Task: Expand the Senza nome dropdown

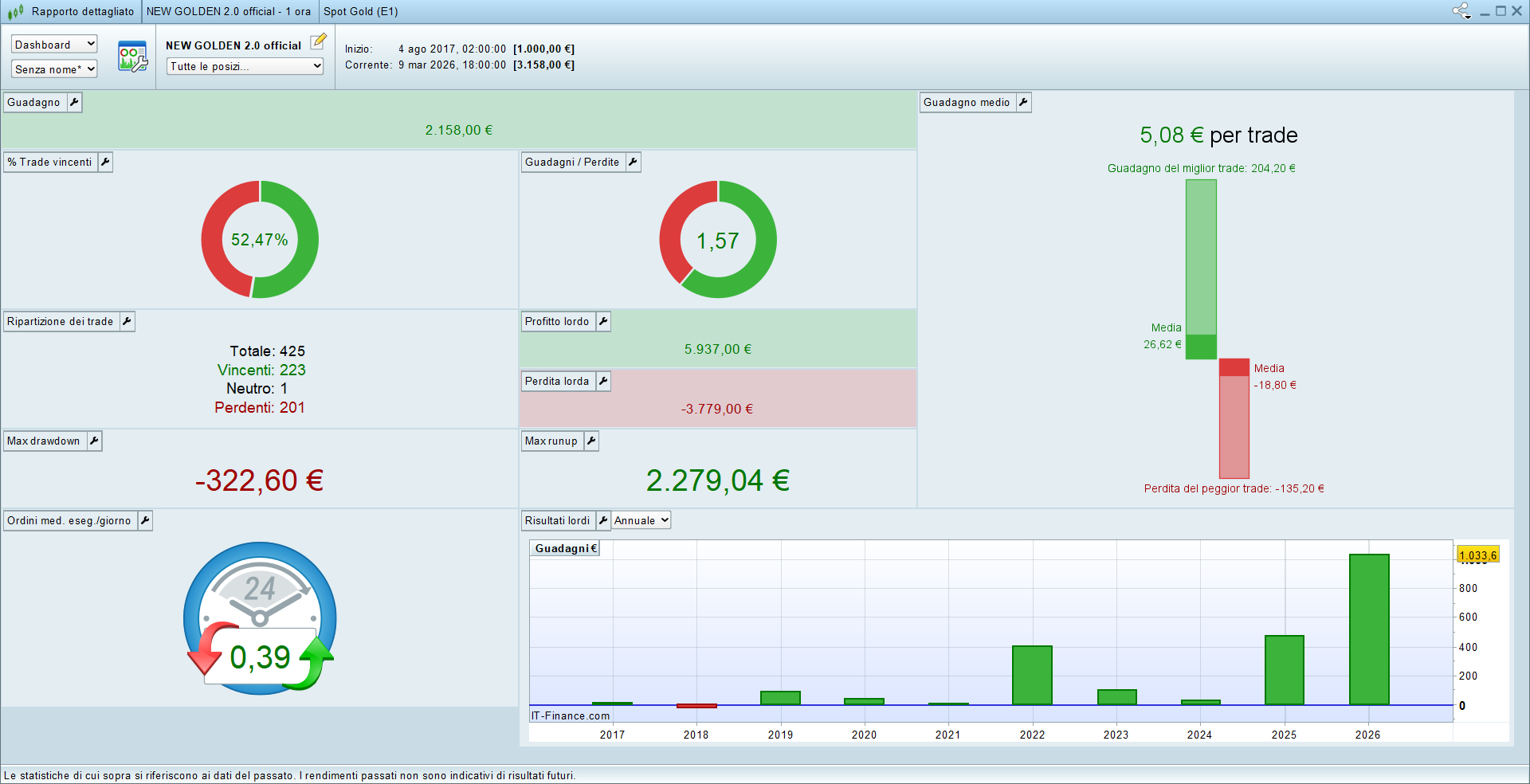Action: tap(54, 69)
